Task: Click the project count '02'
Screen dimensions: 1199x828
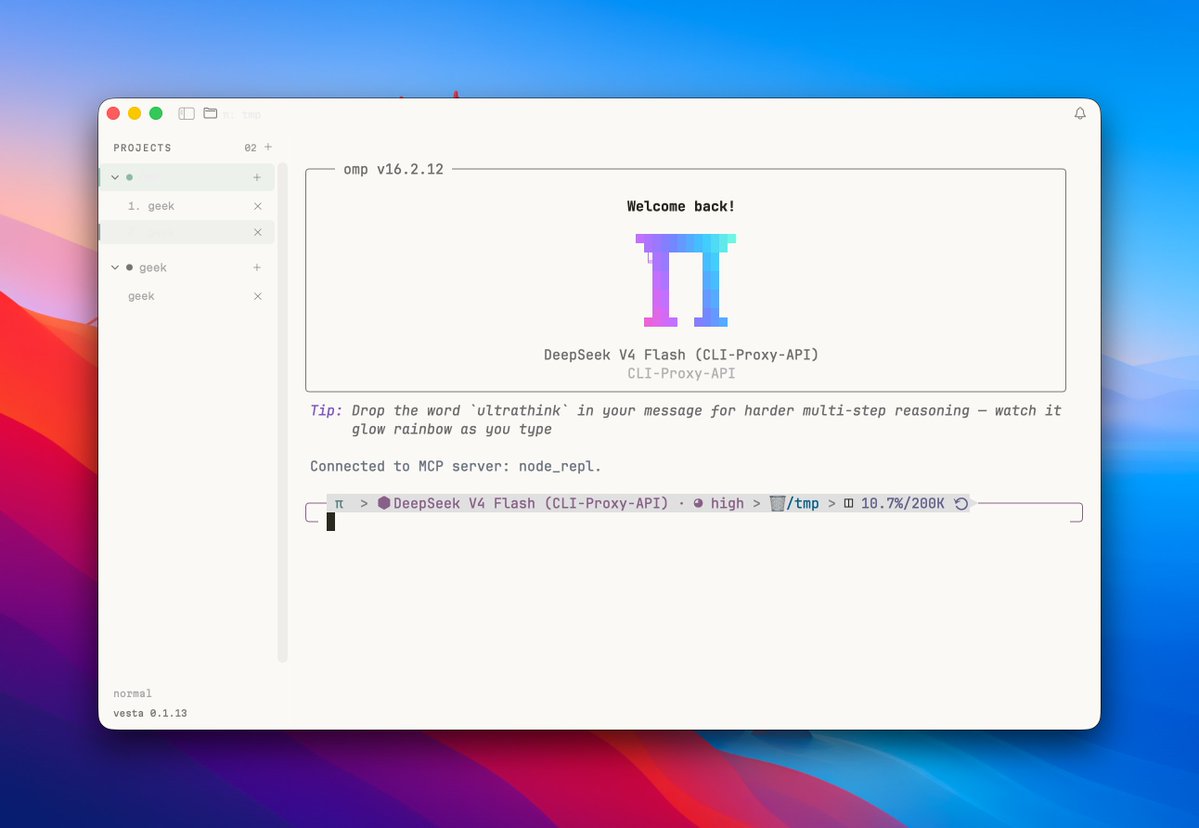Action: 250,148
